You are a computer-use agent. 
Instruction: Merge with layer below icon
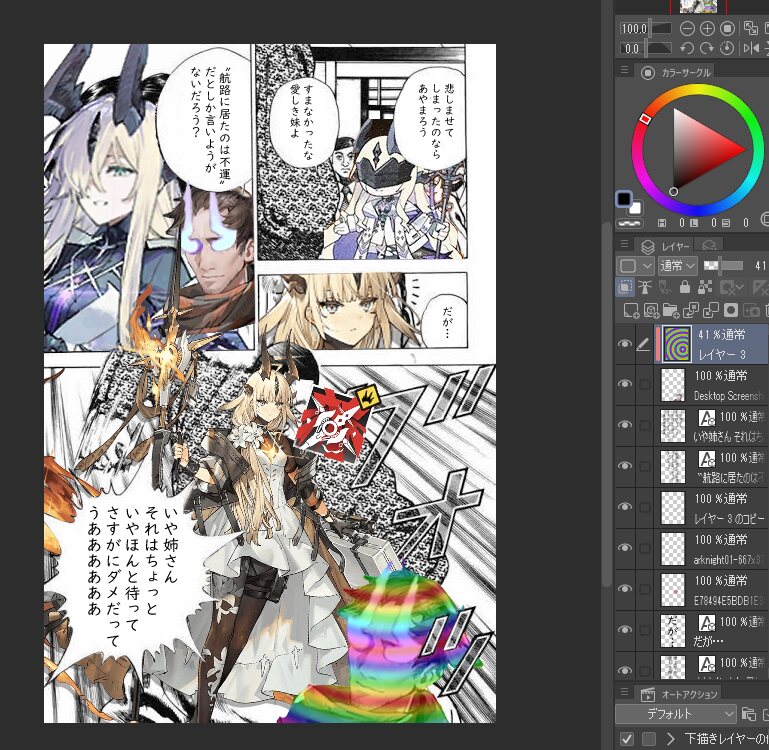point(711,310)
